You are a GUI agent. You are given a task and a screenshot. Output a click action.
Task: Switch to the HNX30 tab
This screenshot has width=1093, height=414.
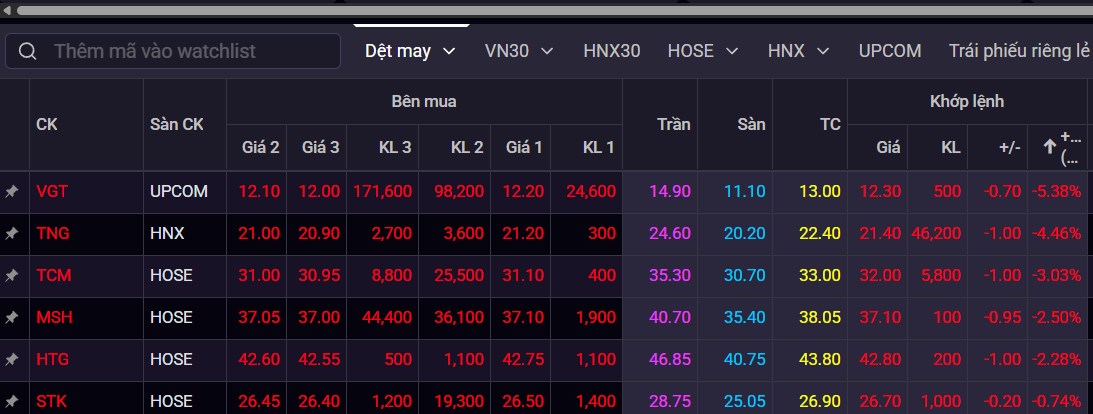coord(611,51)
